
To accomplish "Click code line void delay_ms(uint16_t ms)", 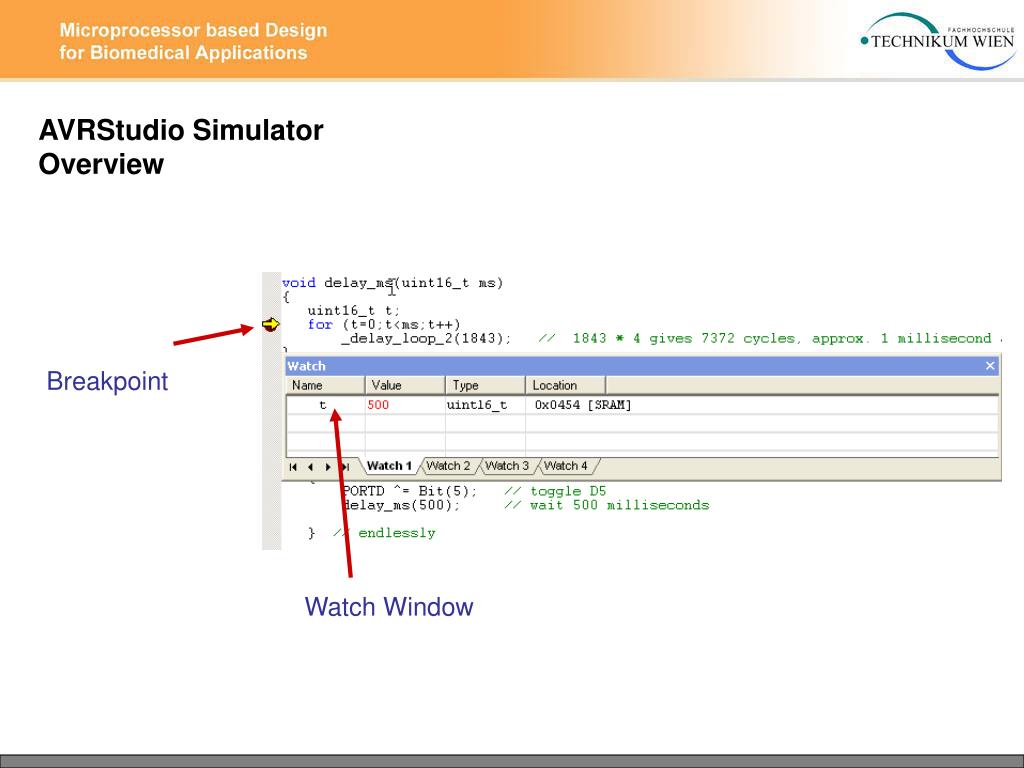I will tap(392, 283).
